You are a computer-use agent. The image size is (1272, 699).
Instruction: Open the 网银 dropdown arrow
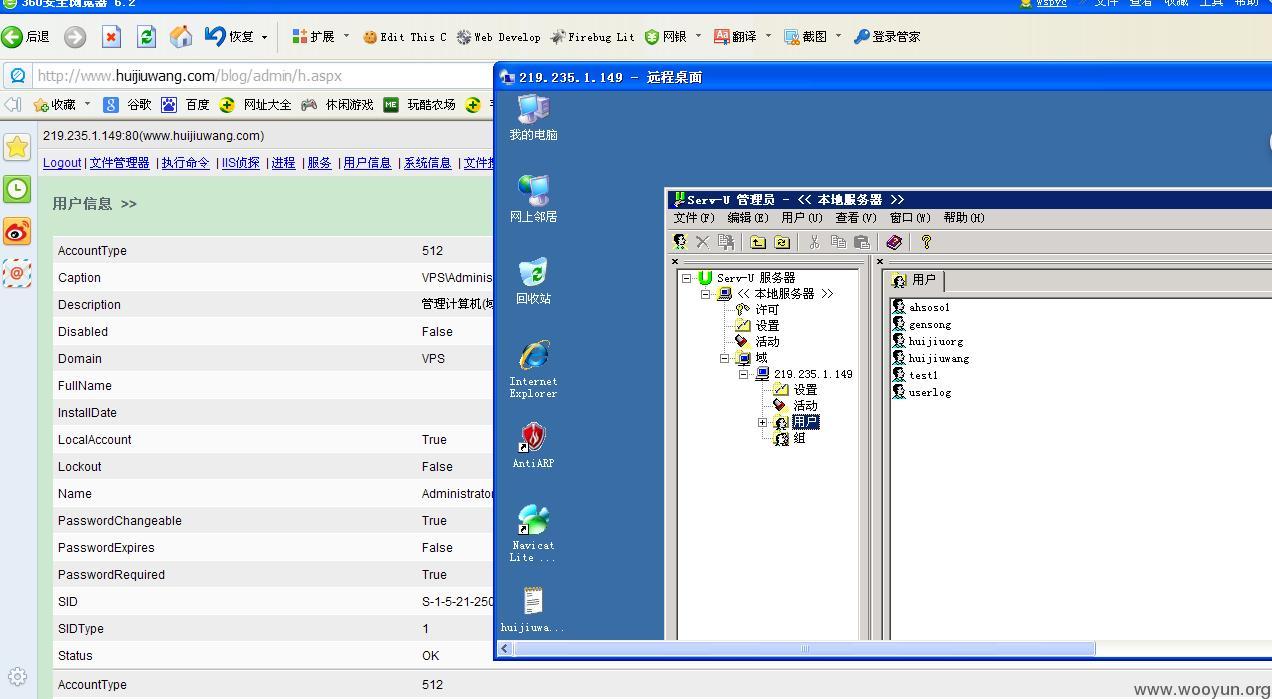[x=698, y=37]
